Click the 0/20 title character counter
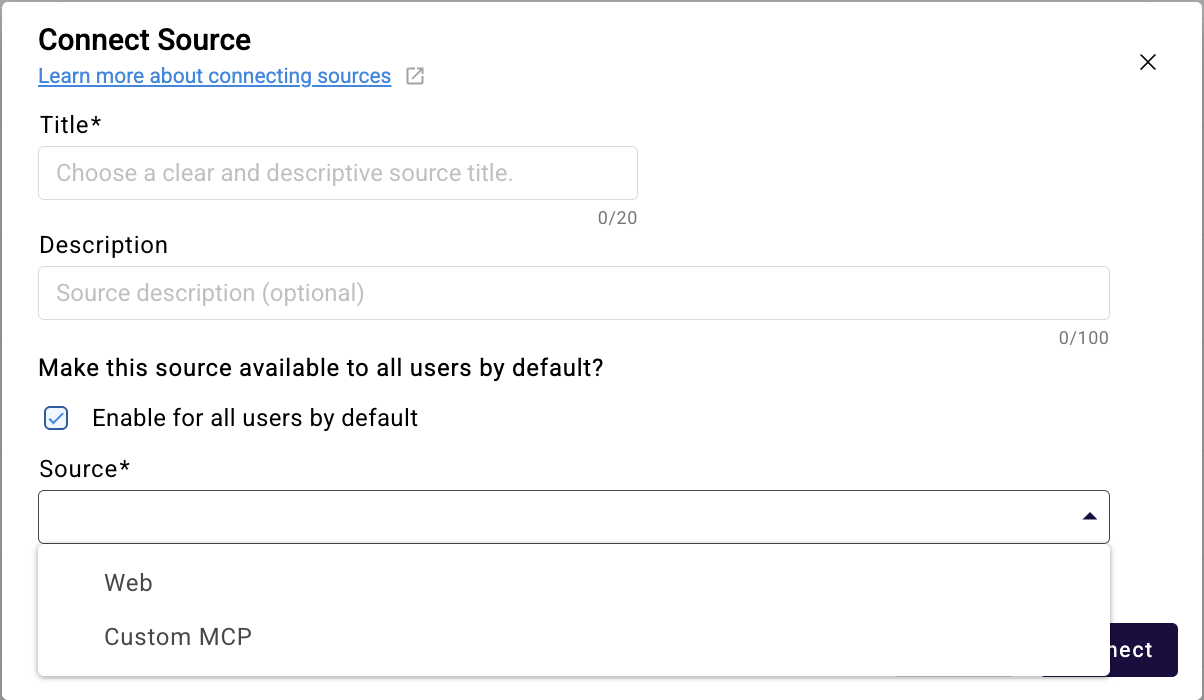 click(617, 218)
